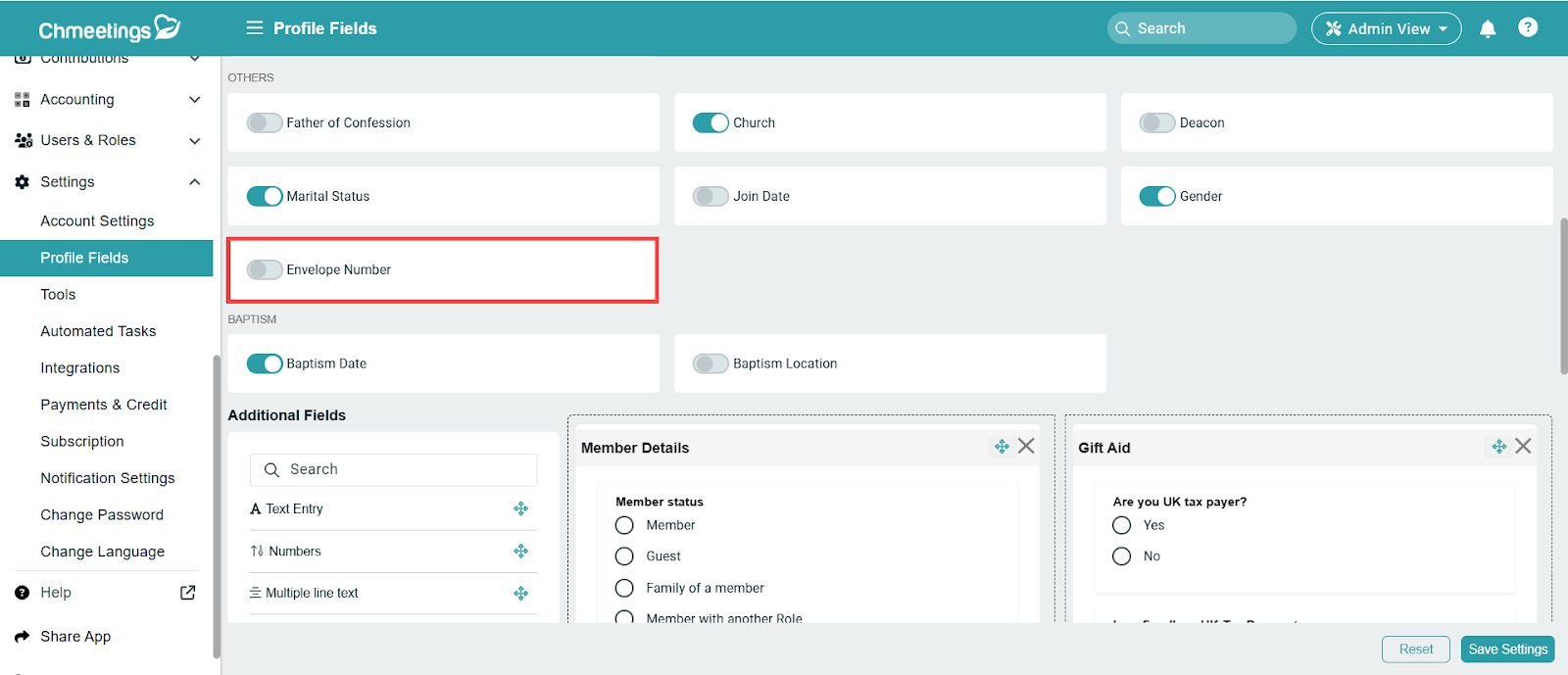The height and width of the screenshot is (675, 1568).
Task: Open the Admin View dropdown
Action: click(1386, 28)
